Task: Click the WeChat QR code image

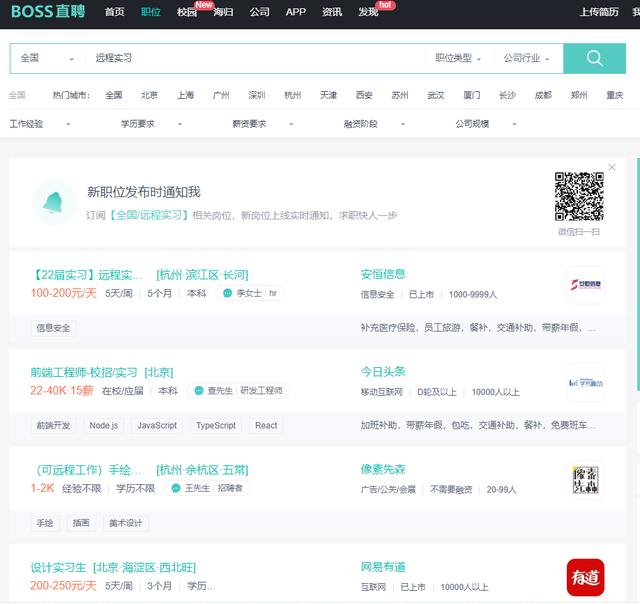Action: pyautogui.click(x=579, y=196)
